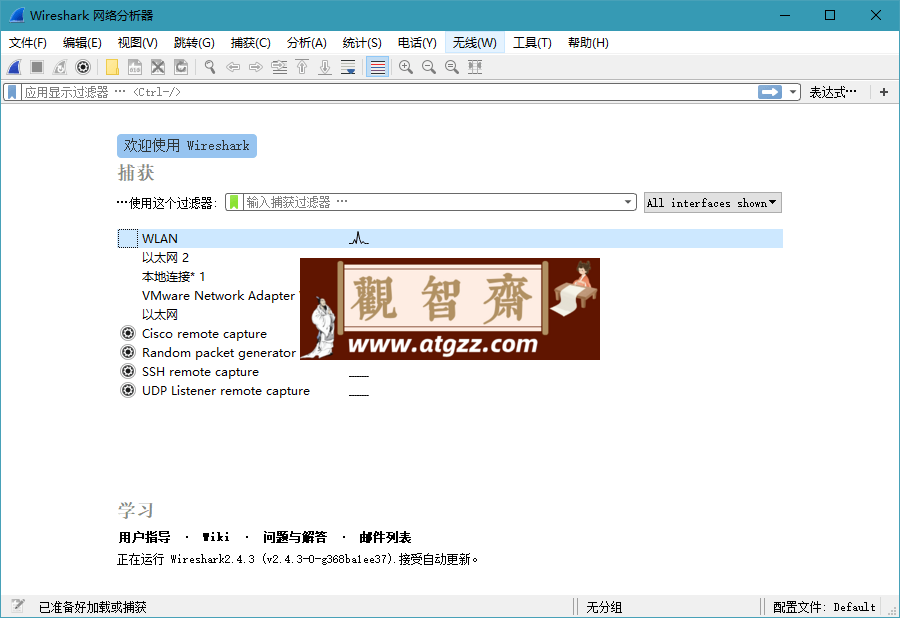Select the UDP Listener remote capture interface

tap(226, 390)
